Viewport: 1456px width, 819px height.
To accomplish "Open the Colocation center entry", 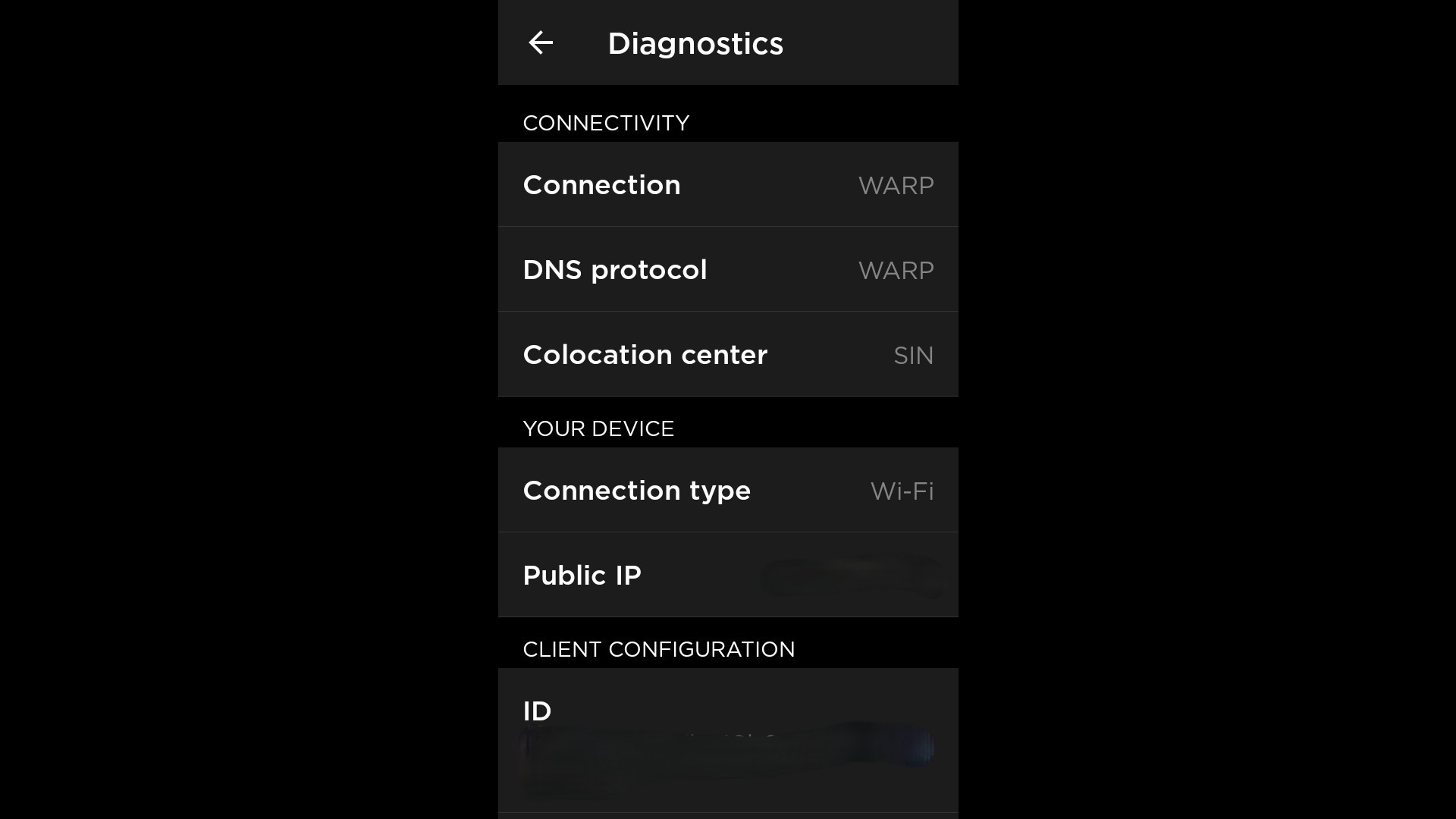I will pyautogui.click(x=645, y=355).
